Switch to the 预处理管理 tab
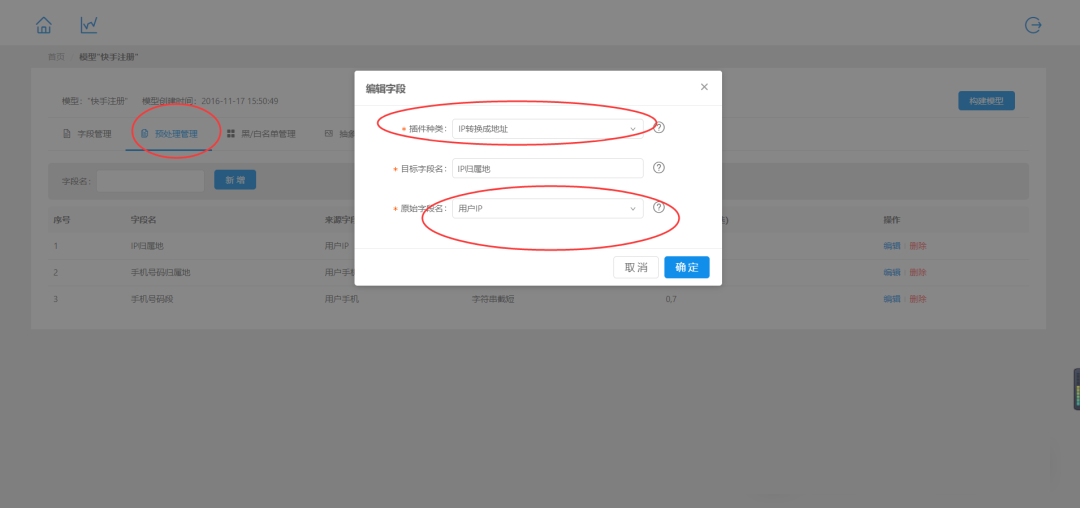 [169, 134]
